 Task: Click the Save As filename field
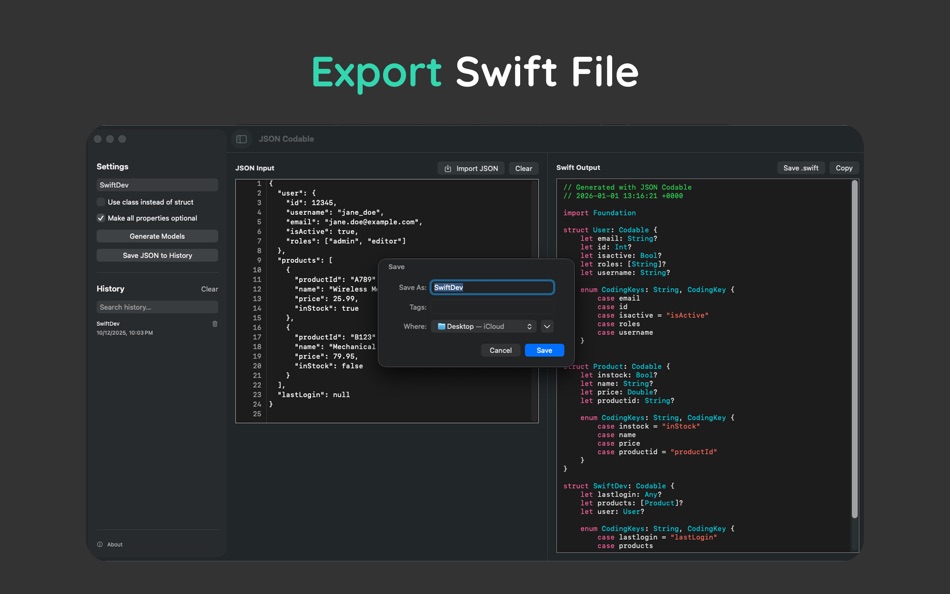[x=492, y=287]
